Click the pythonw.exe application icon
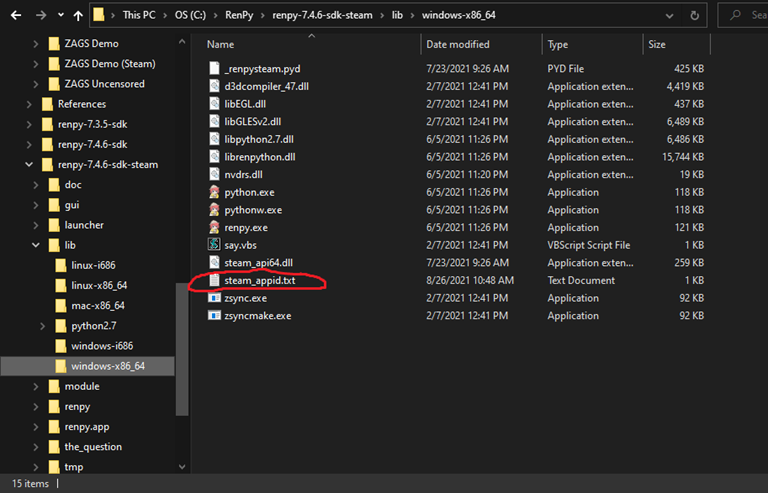The height and width of the screenshot is (493, 768). pyautogui.click(x=214, y=210)
